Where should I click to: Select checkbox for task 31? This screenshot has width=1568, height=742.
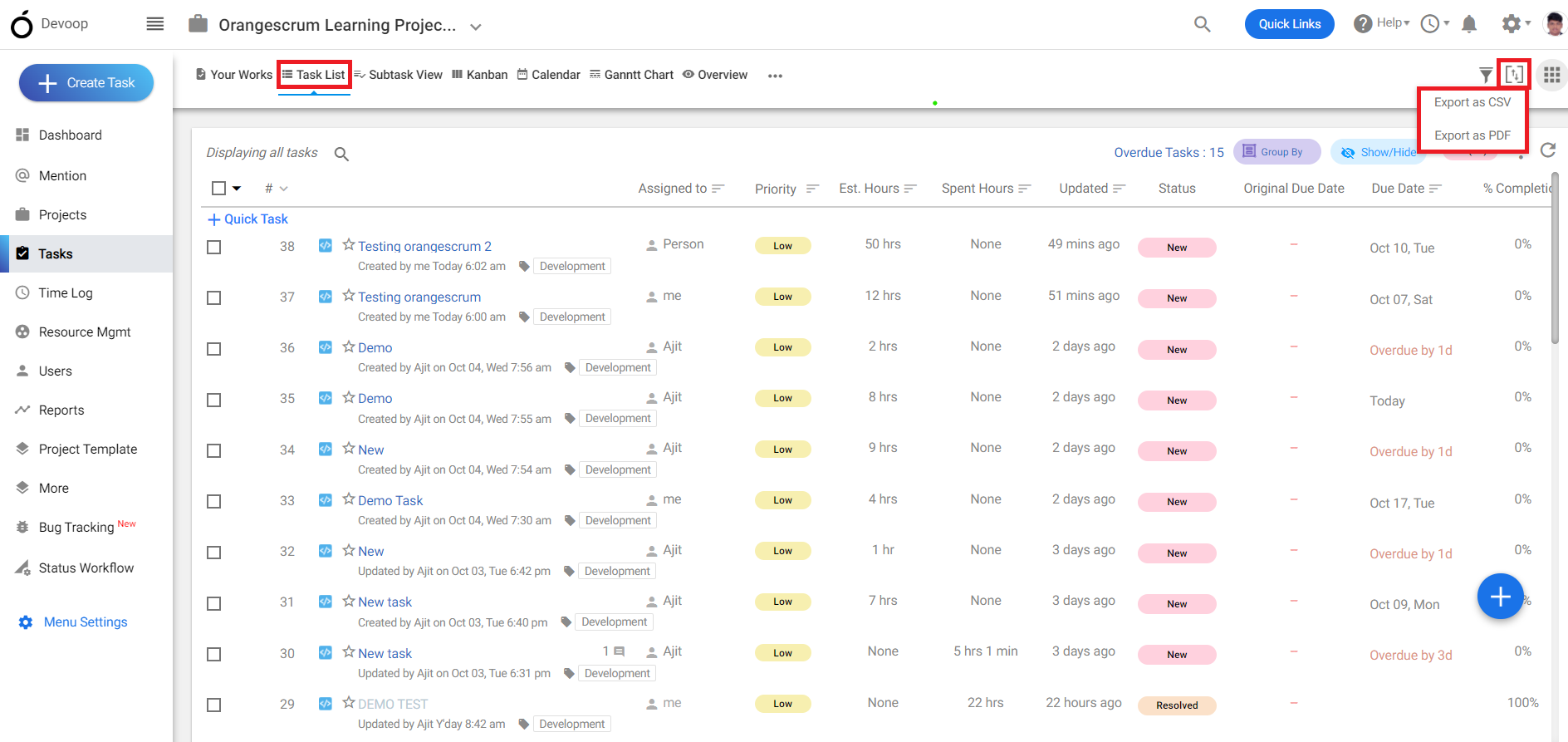click(x=214, y=603)
